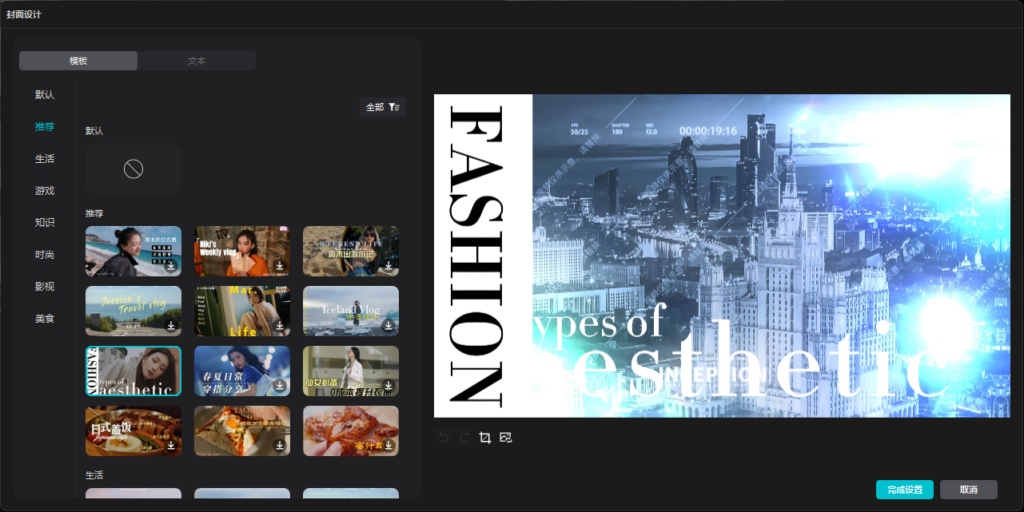
Task: Click the undo arrow icon
Action: (x=443, y=438)
